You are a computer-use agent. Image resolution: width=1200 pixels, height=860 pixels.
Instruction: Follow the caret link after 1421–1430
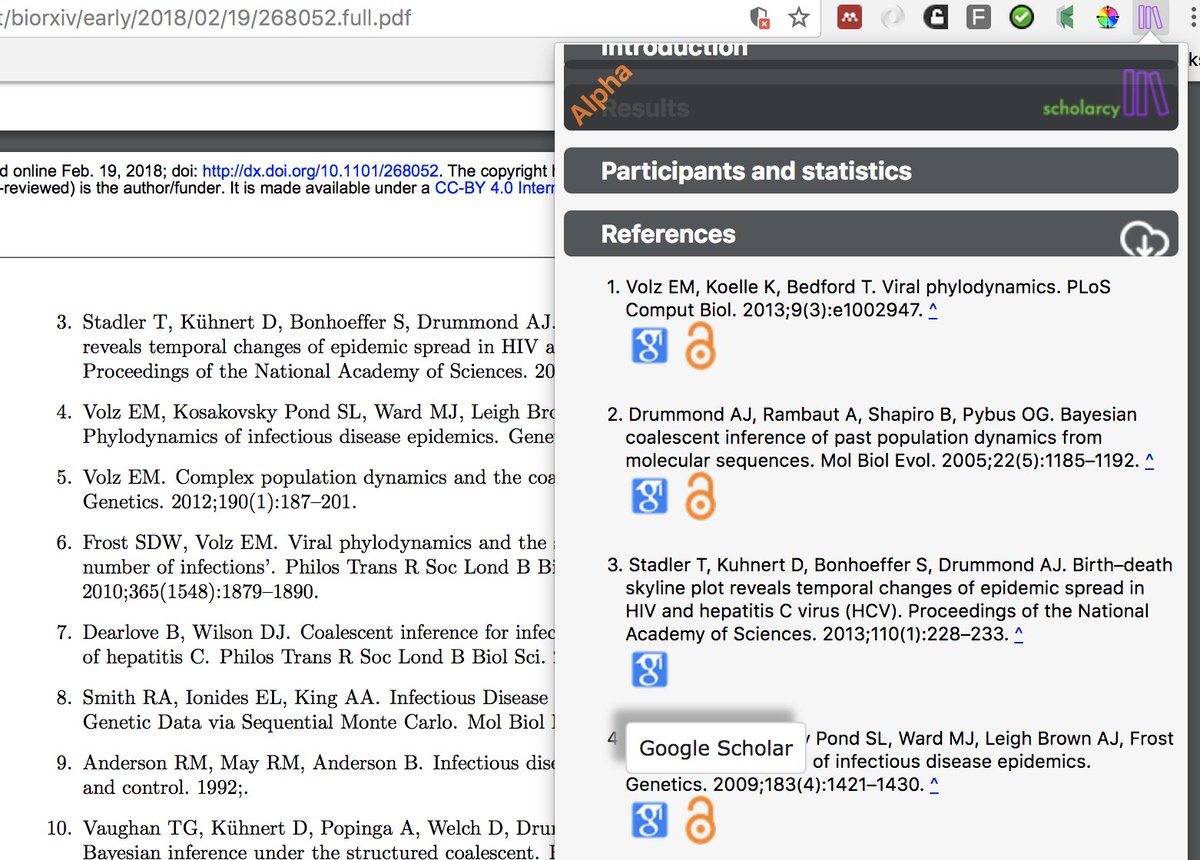click(933, 785)
